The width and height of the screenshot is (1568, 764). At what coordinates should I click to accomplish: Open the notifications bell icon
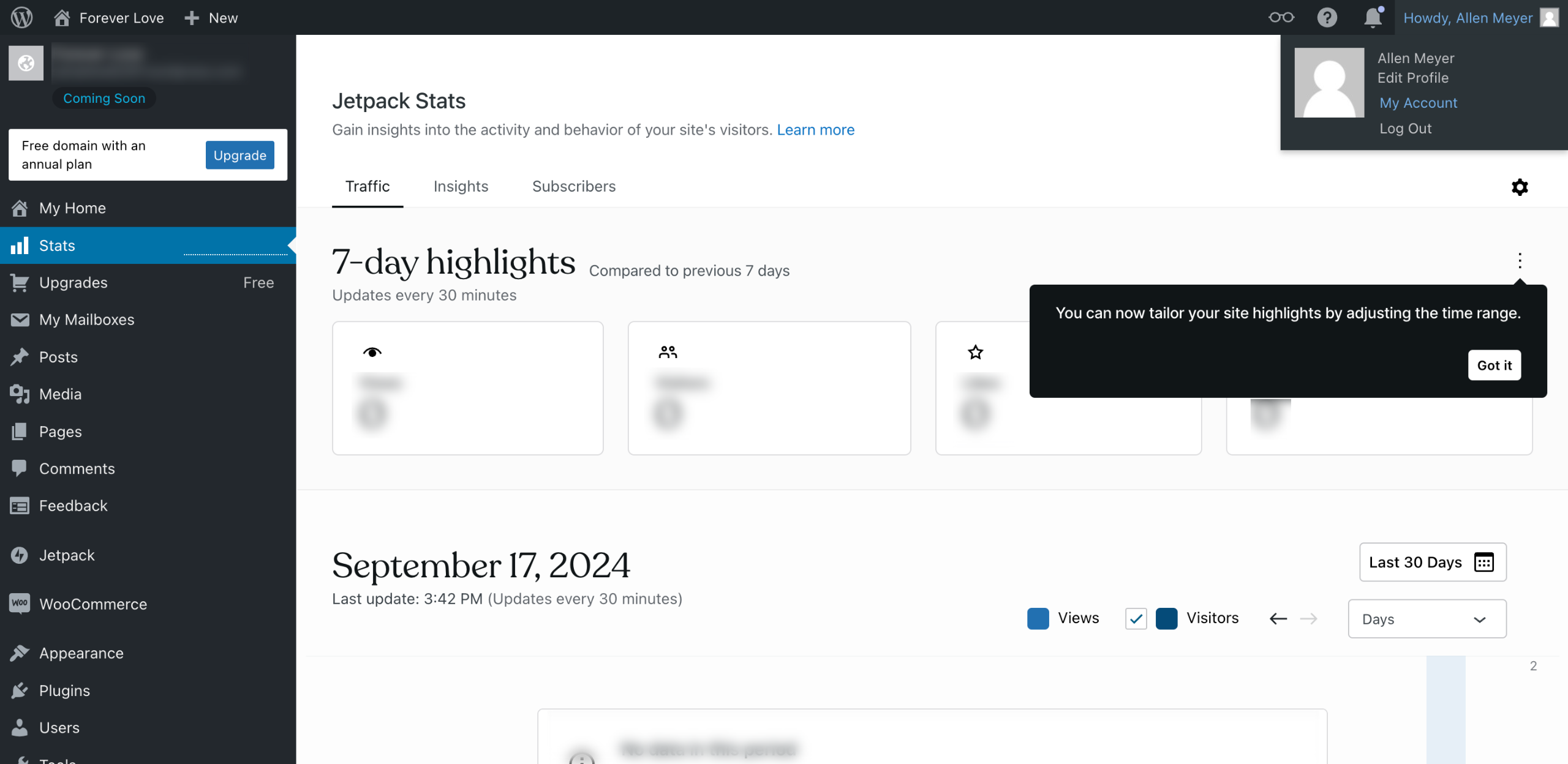pos(1373,17)
